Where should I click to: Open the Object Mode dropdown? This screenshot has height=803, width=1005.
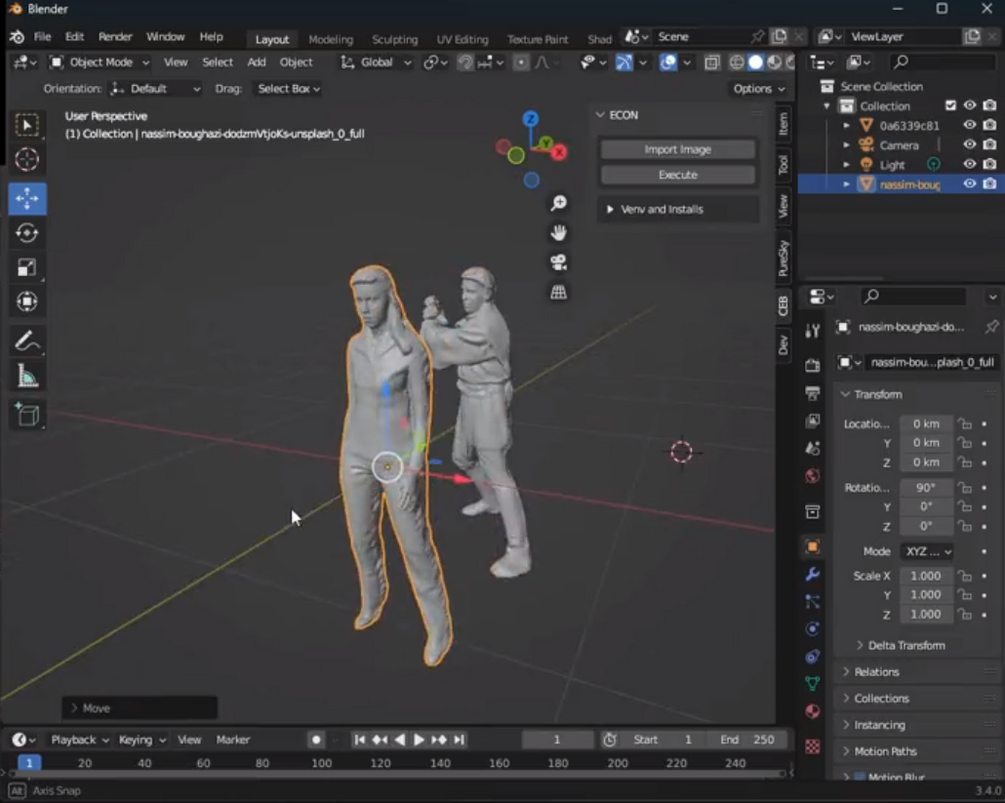click(99, 62)
